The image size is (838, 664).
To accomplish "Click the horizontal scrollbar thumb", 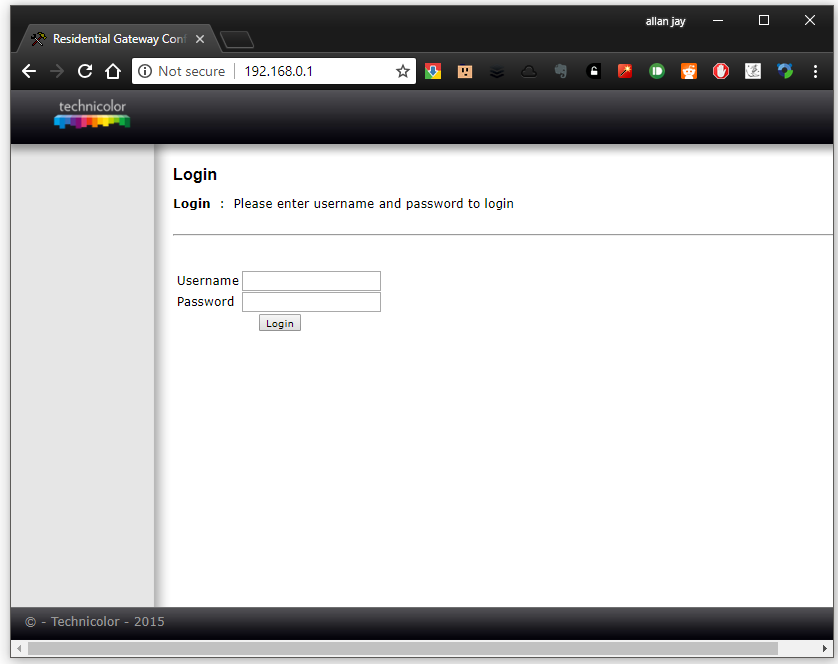I will [x=403, y=648].
